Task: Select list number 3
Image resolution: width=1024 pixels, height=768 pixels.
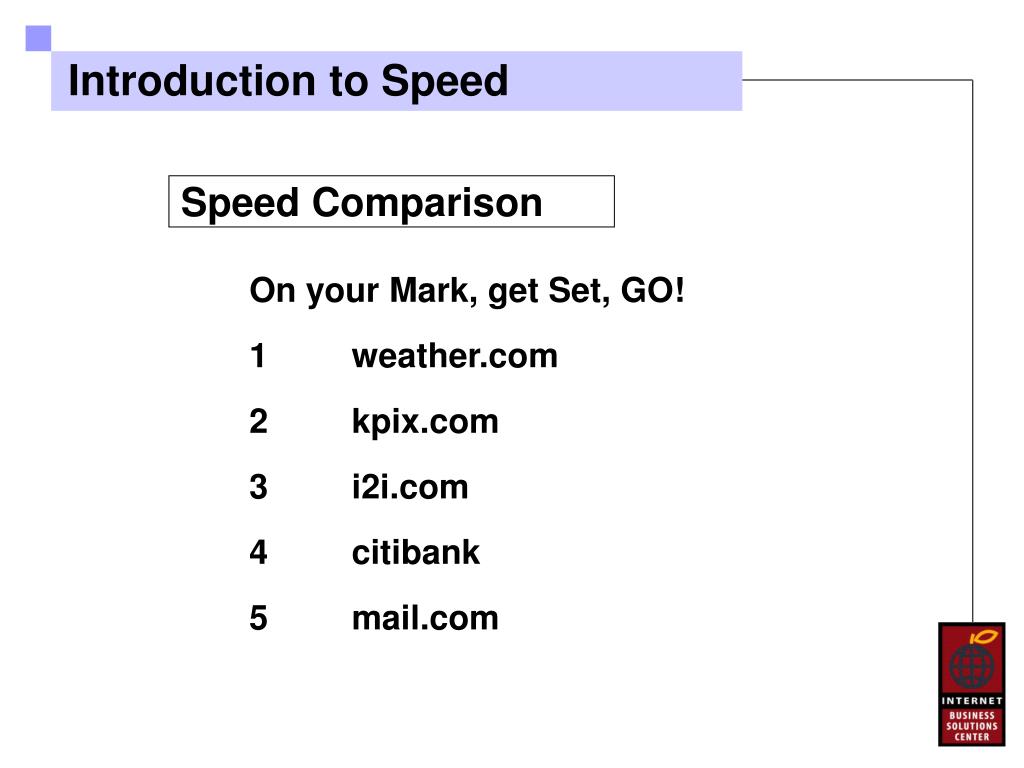Action: [x=258, y=487]
